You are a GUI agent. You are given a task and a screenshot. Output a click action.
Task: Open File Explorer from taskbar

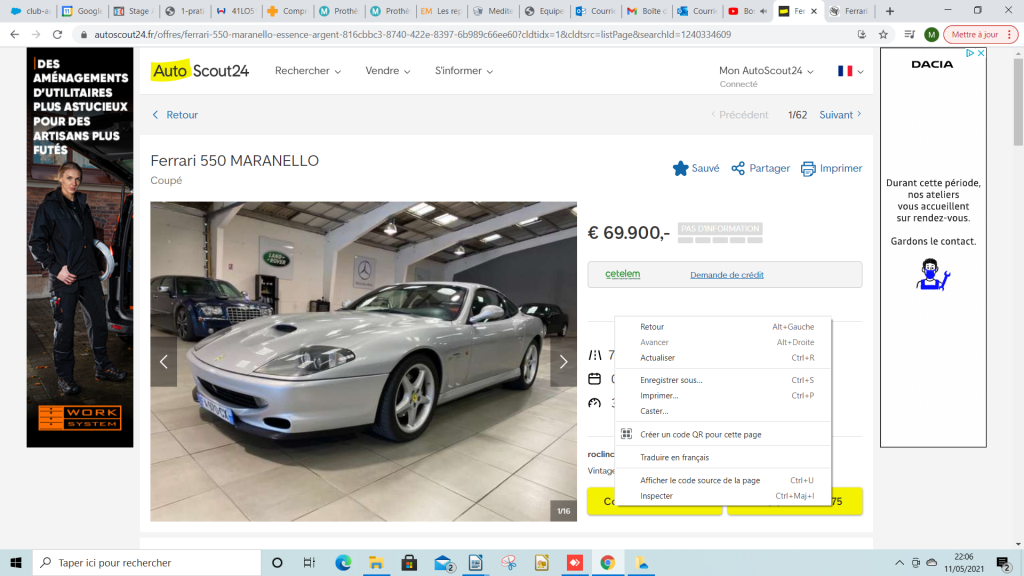pyautogui.click(x=376, y=562)
